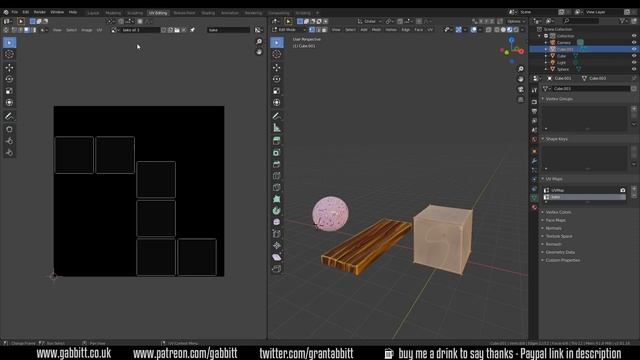This screenshot has height=360, width=640.
Task: Open the Edit Mode dropdown
Action: click(289, 30)
